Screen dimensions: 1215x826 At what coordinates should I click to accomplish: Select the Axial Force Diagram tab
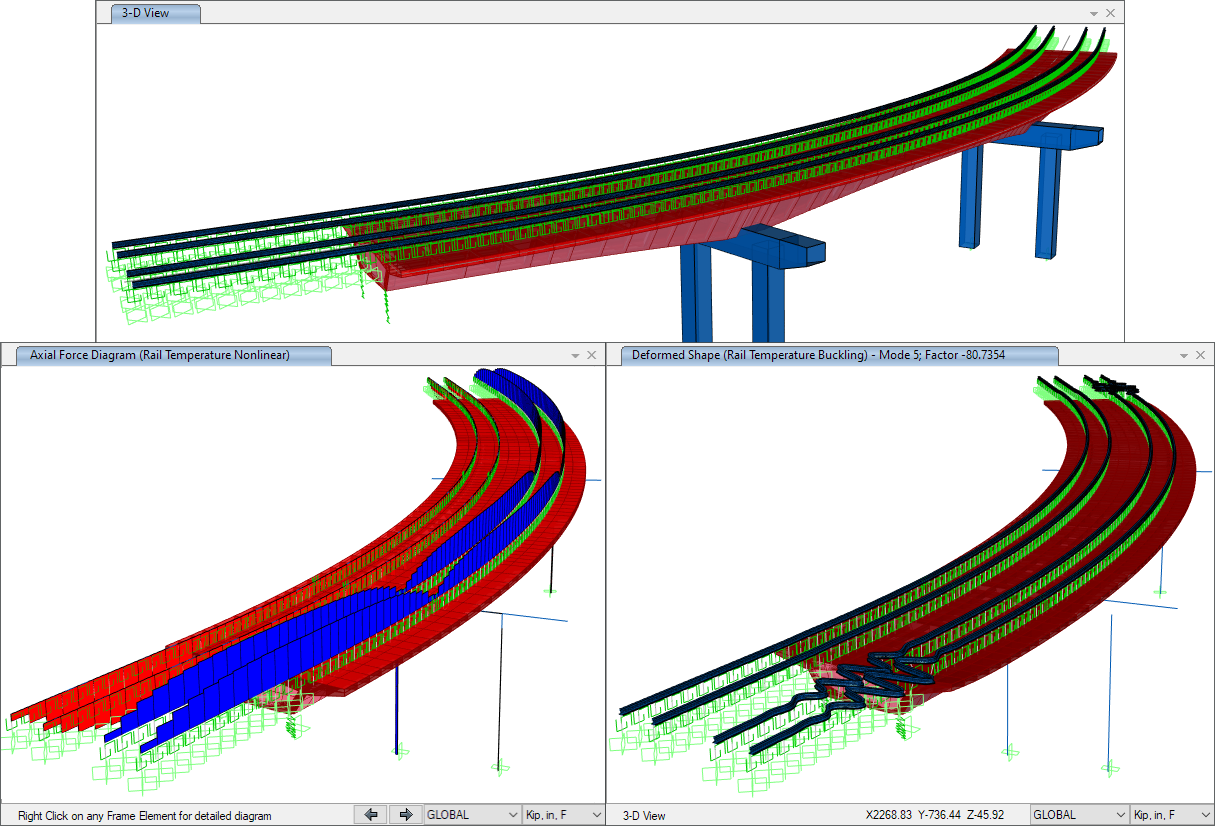[x=166, y=355]
